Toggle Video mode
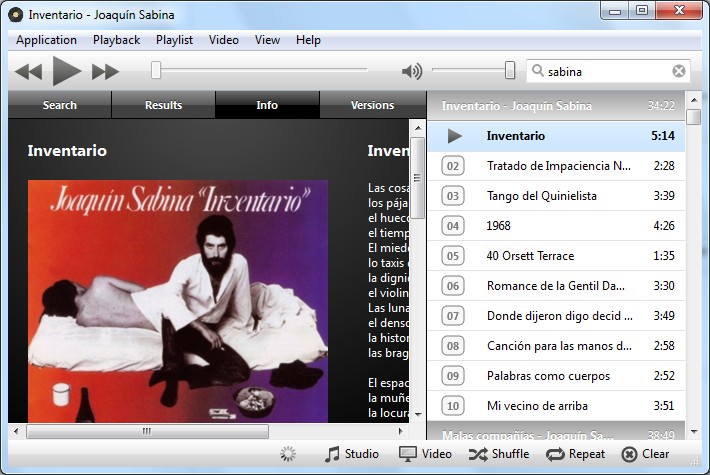This screenshot has height=475, width=710. pyautogui.click(x=425, y=454)
